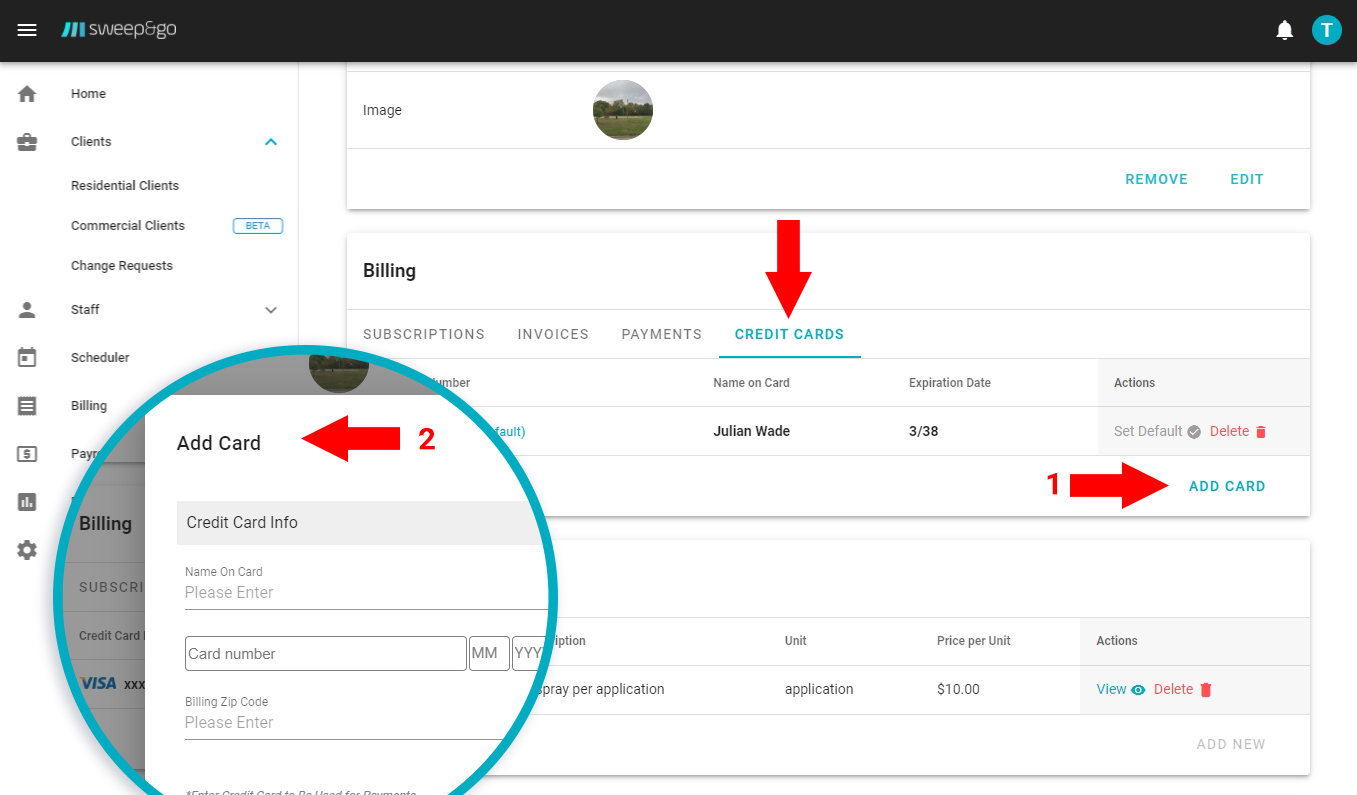Open the Settings gear icon
Image resolution: width=1357 pixels, height=795 pixels.
pyautogui.click(x=27, y=550)
